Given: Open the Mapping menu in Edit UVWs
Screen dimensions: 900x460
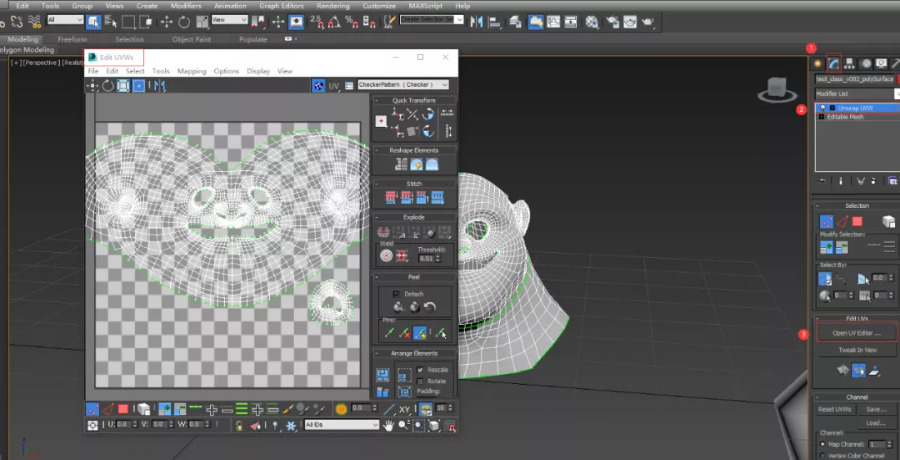Looking at the screenshot, I should coord(192,71).
